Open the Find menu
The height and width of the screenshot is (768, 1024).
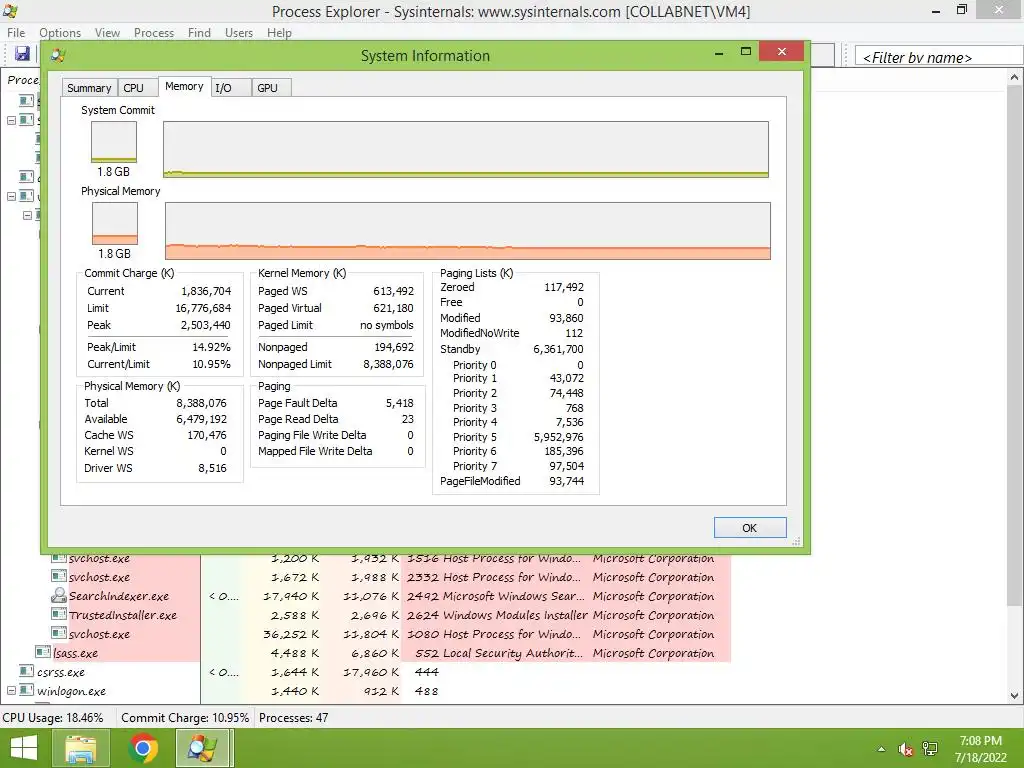click(x=199, y=33)
